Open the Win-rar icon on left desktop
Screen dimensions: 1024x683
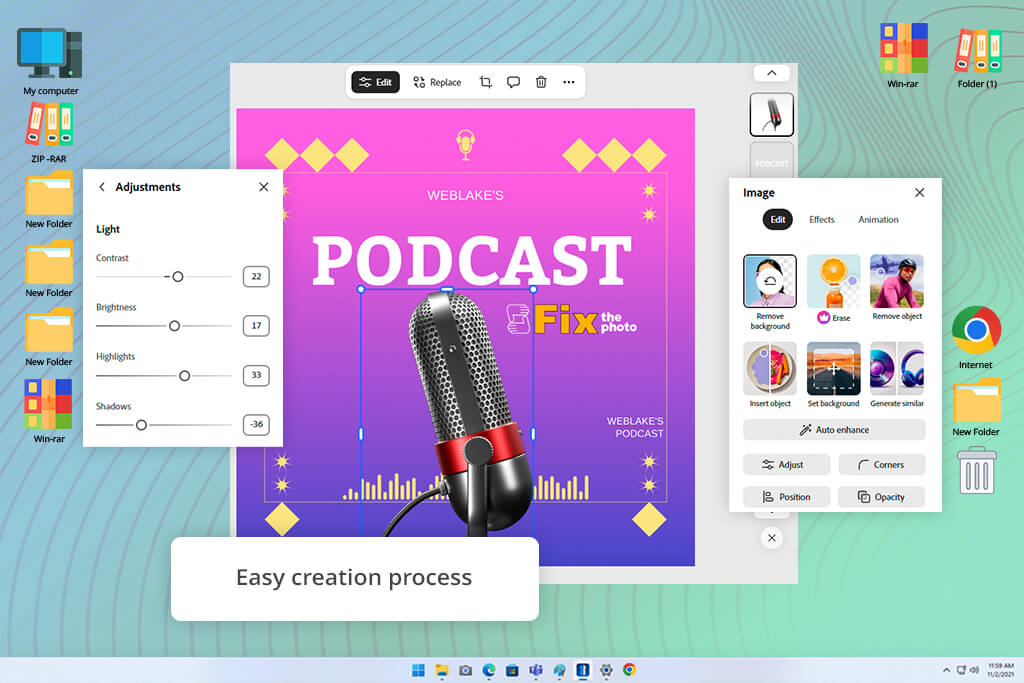[x=49, y=411]
